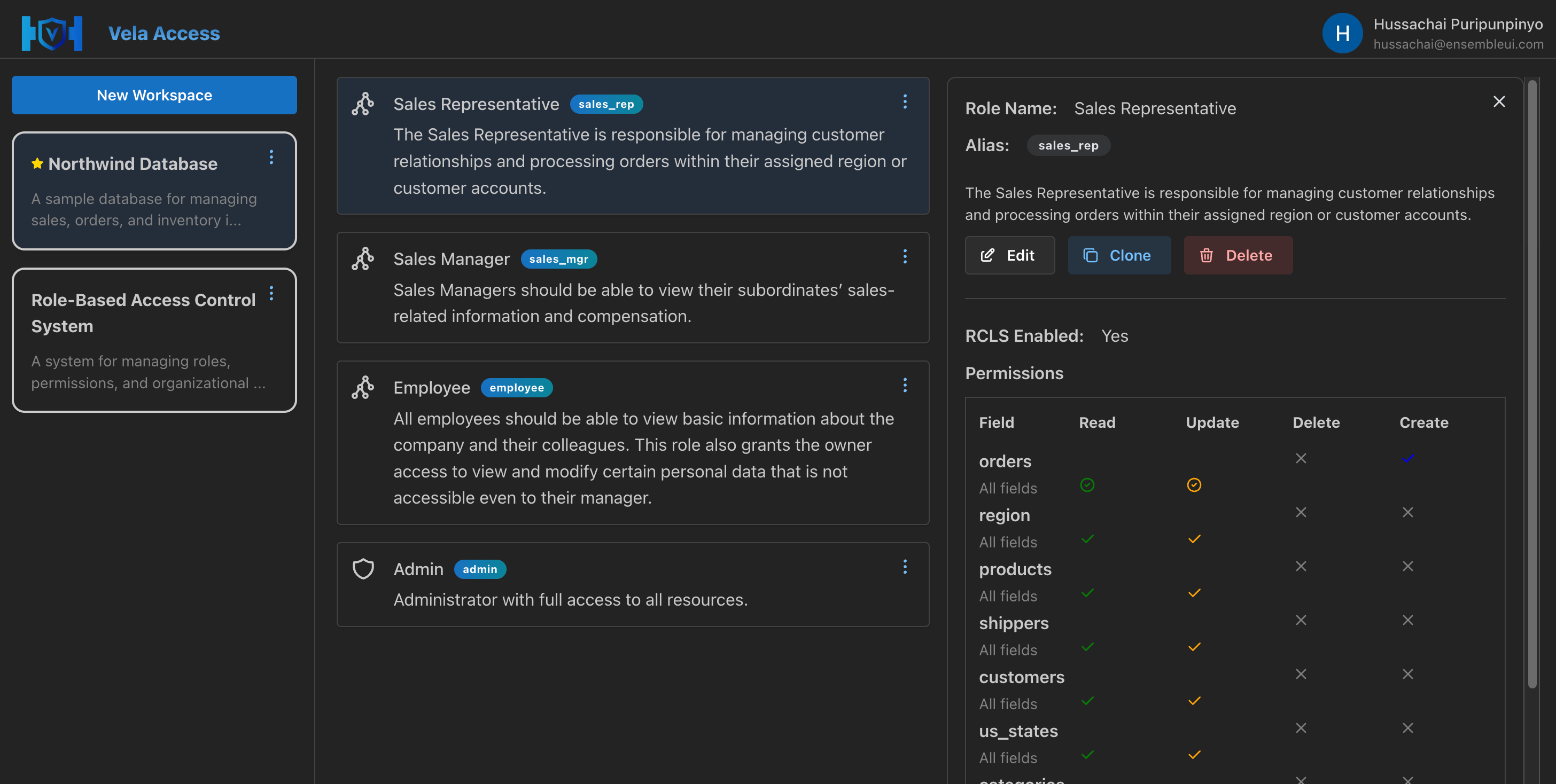Delete the Sales Representative role

click(1238, 255)
